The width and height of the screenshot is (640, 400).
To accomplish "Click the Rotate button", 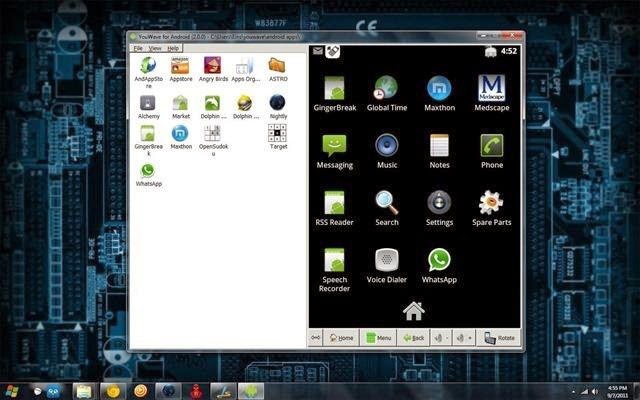I will 499,338.
